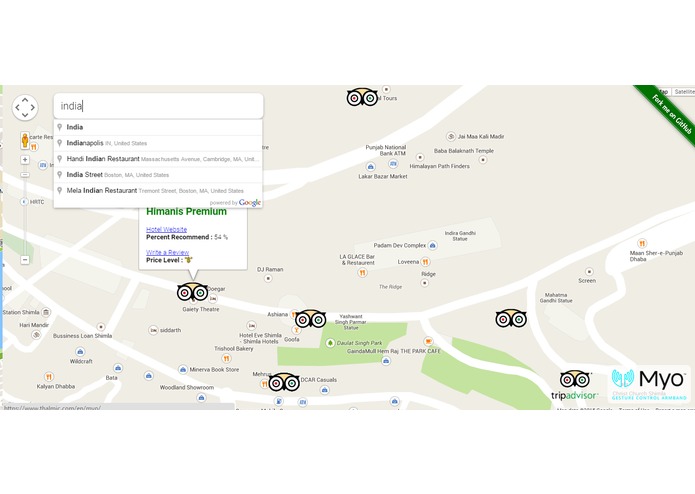Click the TripAdvisor owl marker near Gaiety Theatre

[x=192, y=292]
